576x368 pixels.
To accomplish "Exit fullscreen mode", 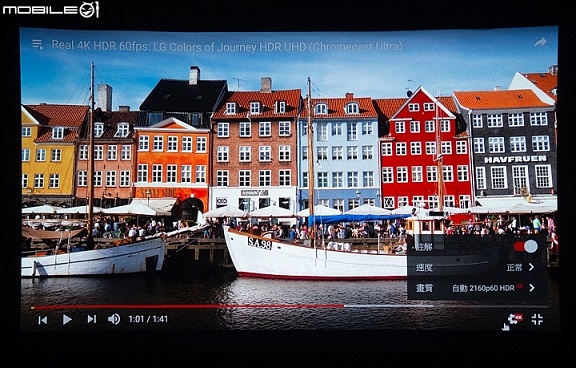I will 537,319.
